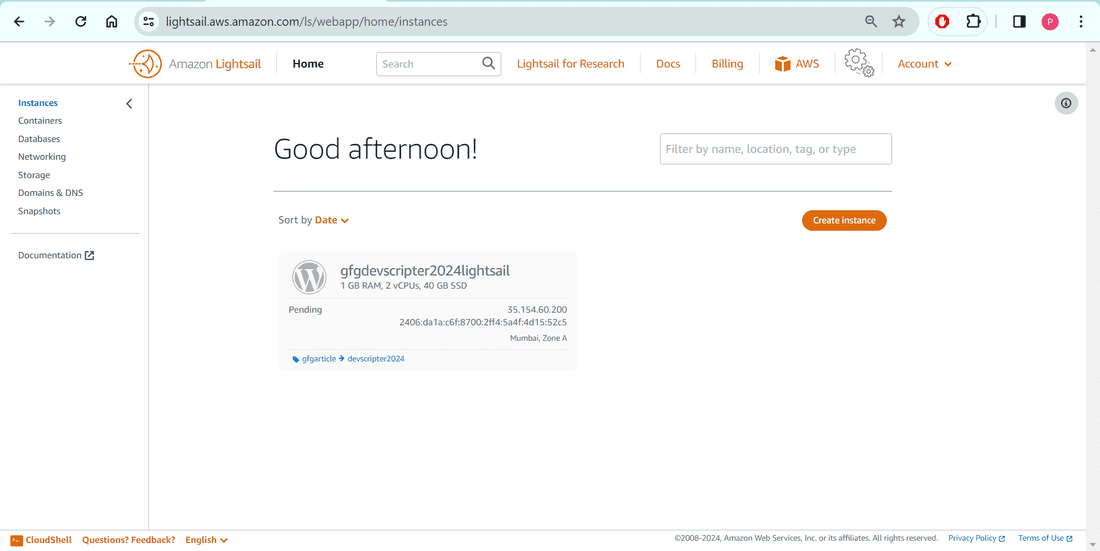Click the search magnifier in Lightsail search
The height and width of the screenshot is (551, 1100).
coord(489,63)
